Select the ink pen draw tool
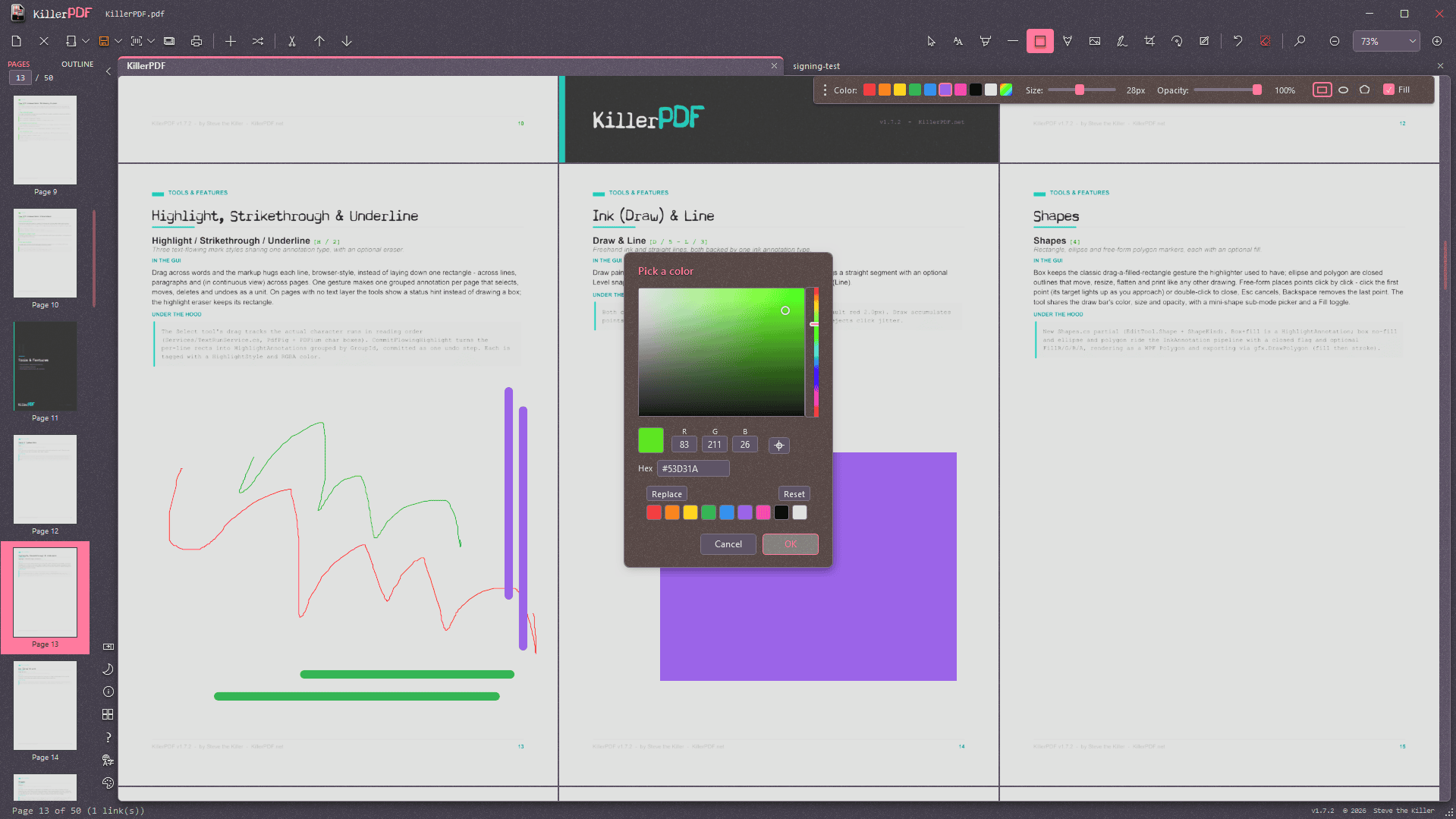Screen dimensions: 1456x819 [x=1068, y=41]
